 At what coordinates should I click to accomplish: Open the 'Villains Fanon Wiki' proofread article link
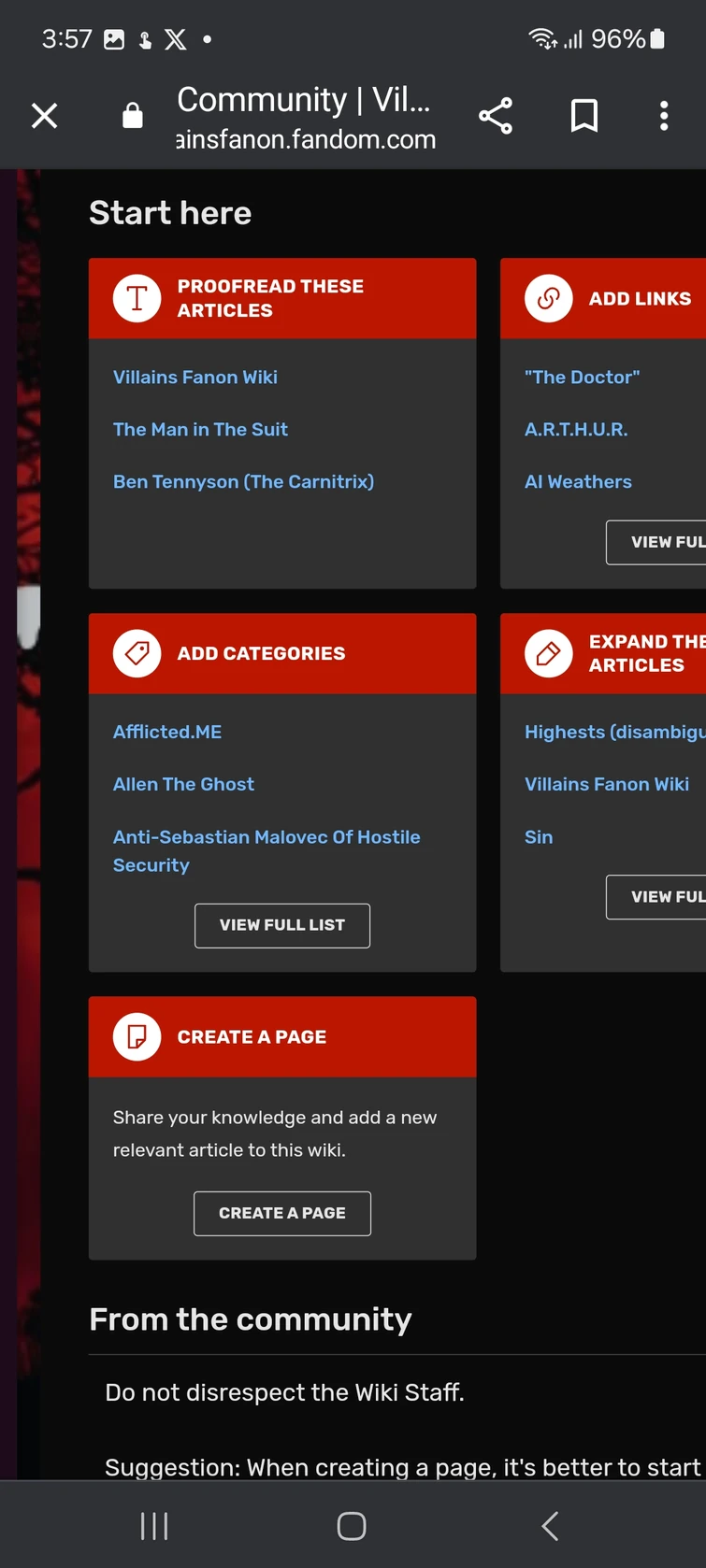[x=195, y=377]
